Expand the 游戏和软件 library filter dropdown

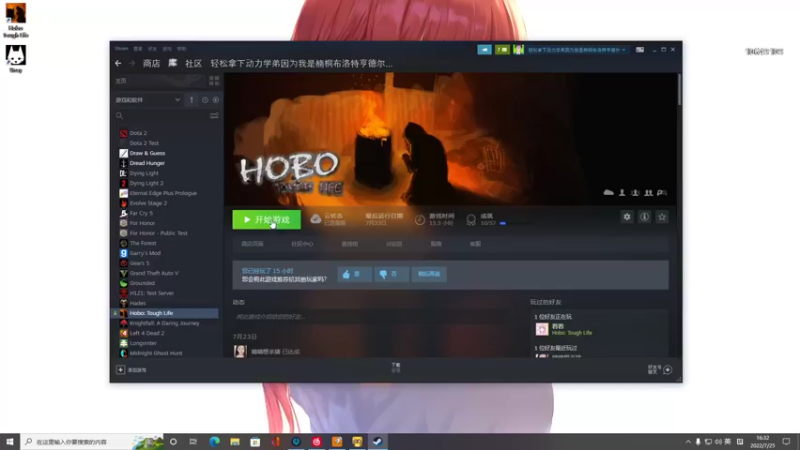point(147,100)
